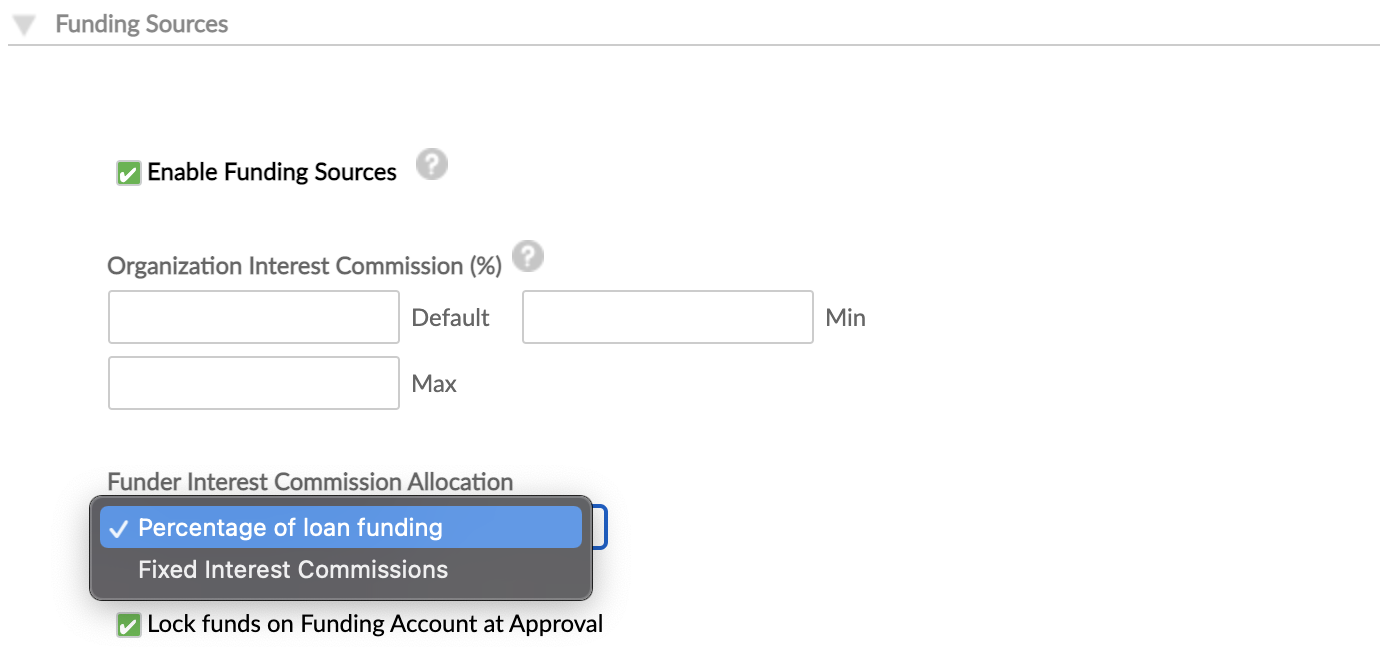Click the Funder Interest Commission Allocation label
This screenshot has height=672, width=1390.
tap(309, 481)
